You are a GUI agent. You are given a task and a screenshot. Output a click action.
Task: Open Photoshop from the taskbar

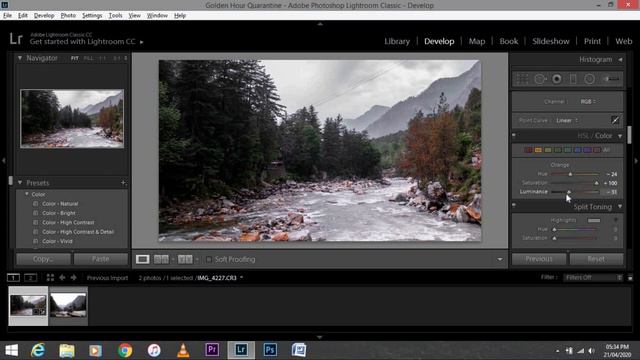pyautogui.click(x=270, y=350)
